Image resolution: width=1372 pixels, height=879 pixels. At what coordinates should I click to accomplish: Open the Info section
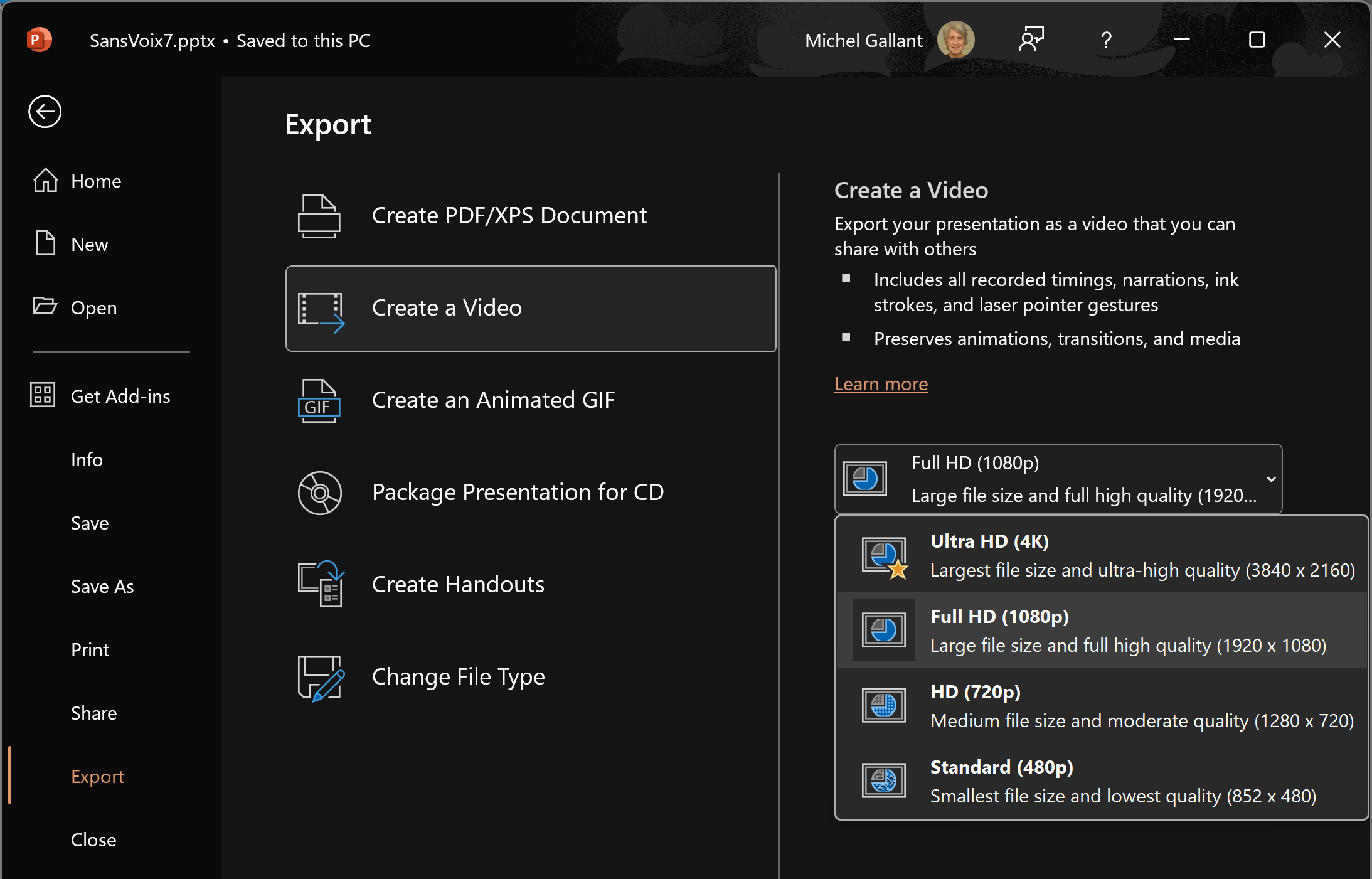tap(87, 459)
